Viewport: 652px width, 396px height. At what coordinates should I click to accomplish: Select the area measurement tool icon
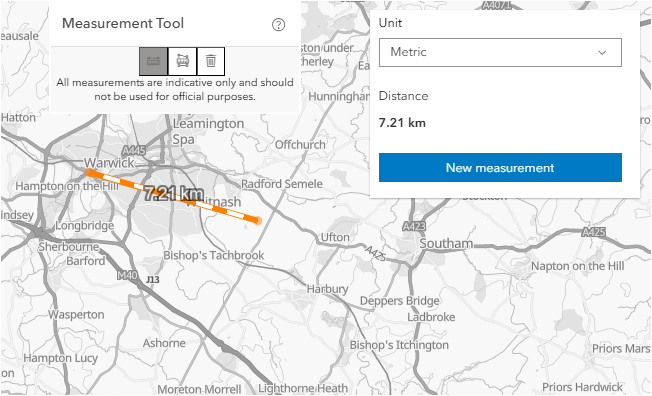(183, 61)
